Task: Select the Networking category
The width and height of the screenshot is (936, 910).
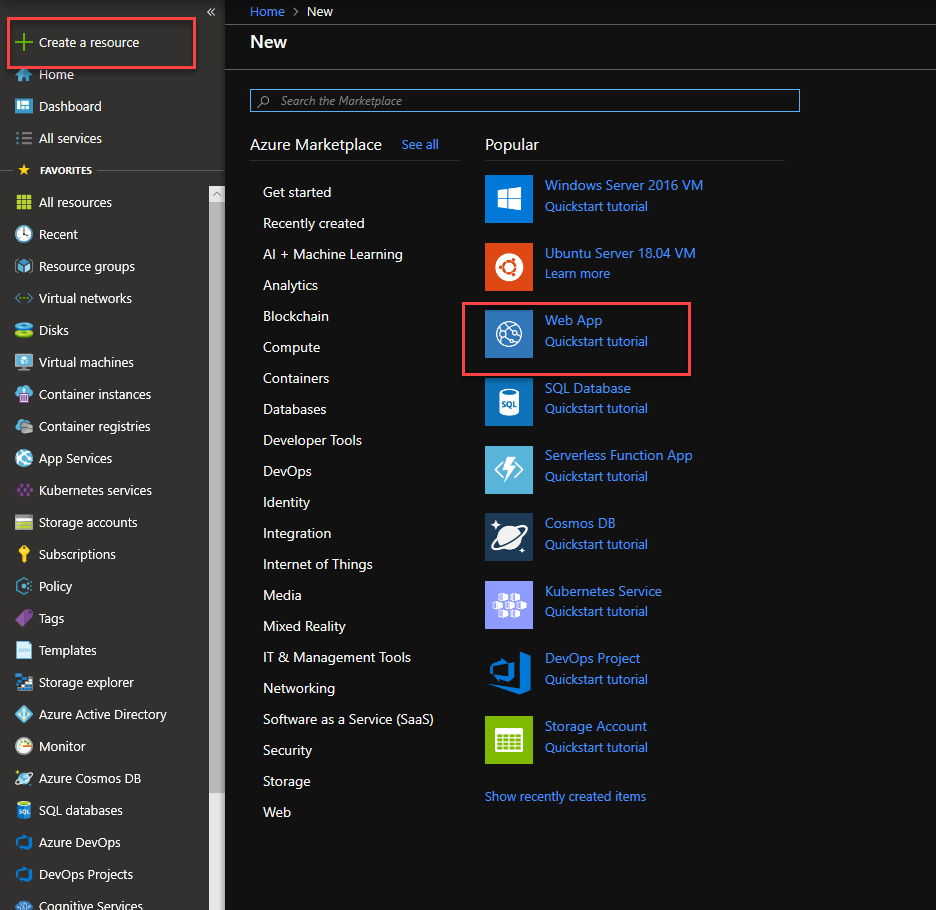Action: tap(298, 688)
